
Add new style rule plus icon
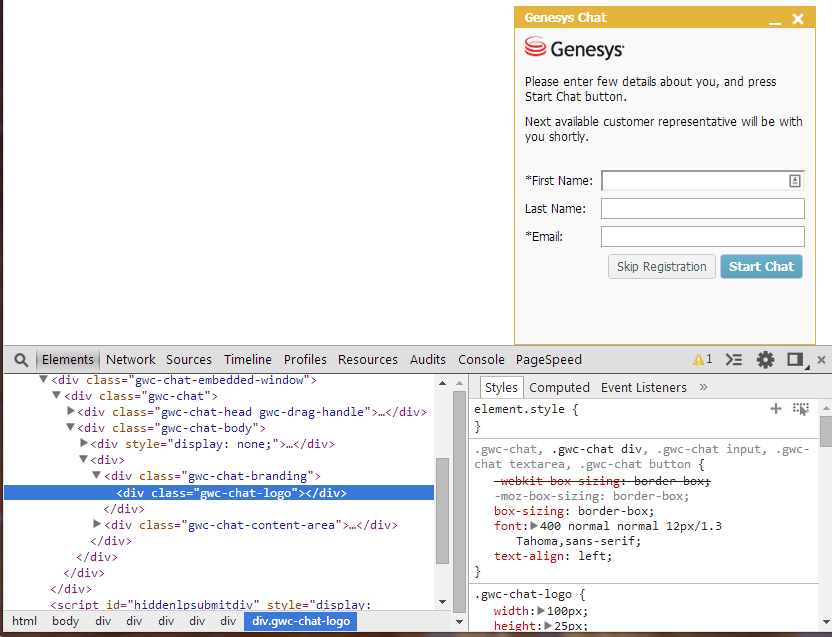coord(775,409)
